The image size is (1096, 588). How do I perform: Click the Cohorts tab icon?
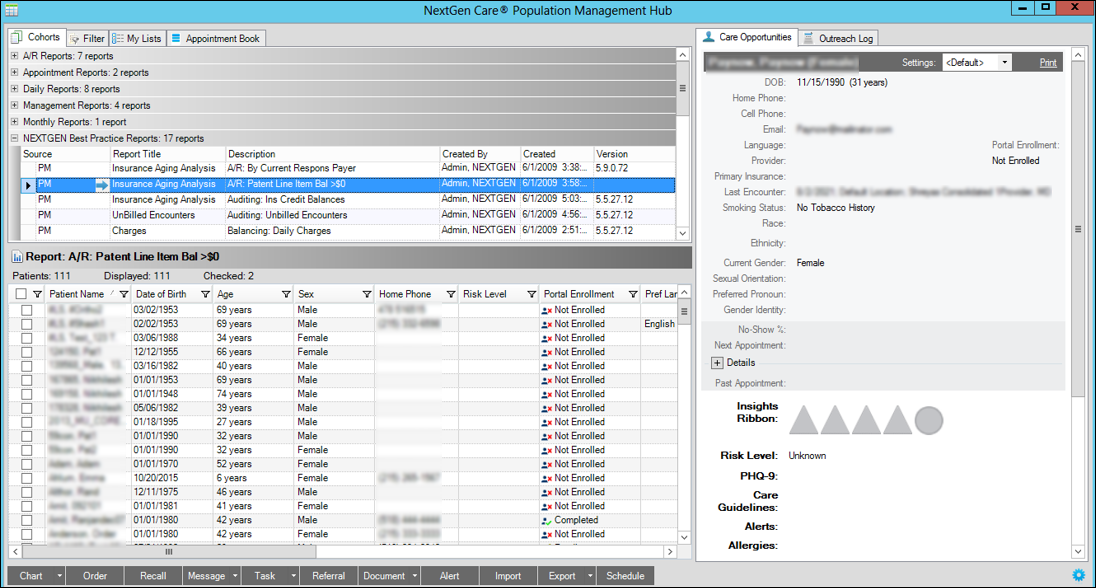[x=17, y=37]
